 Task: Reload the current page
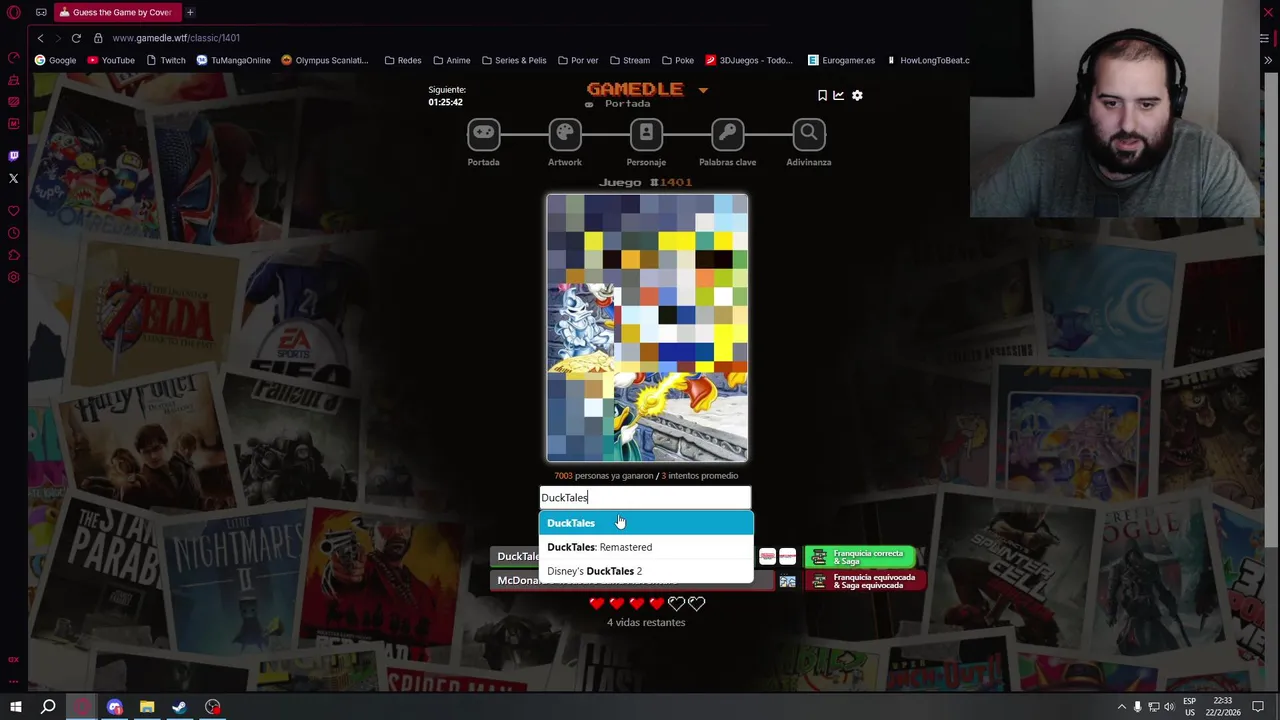point(76,38)
